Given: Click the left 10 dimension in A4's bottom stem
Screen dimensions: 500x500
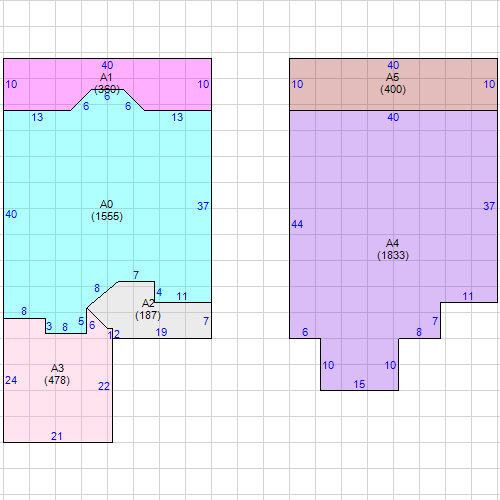Looking at the screenshot, I should (x=328, y=365).
